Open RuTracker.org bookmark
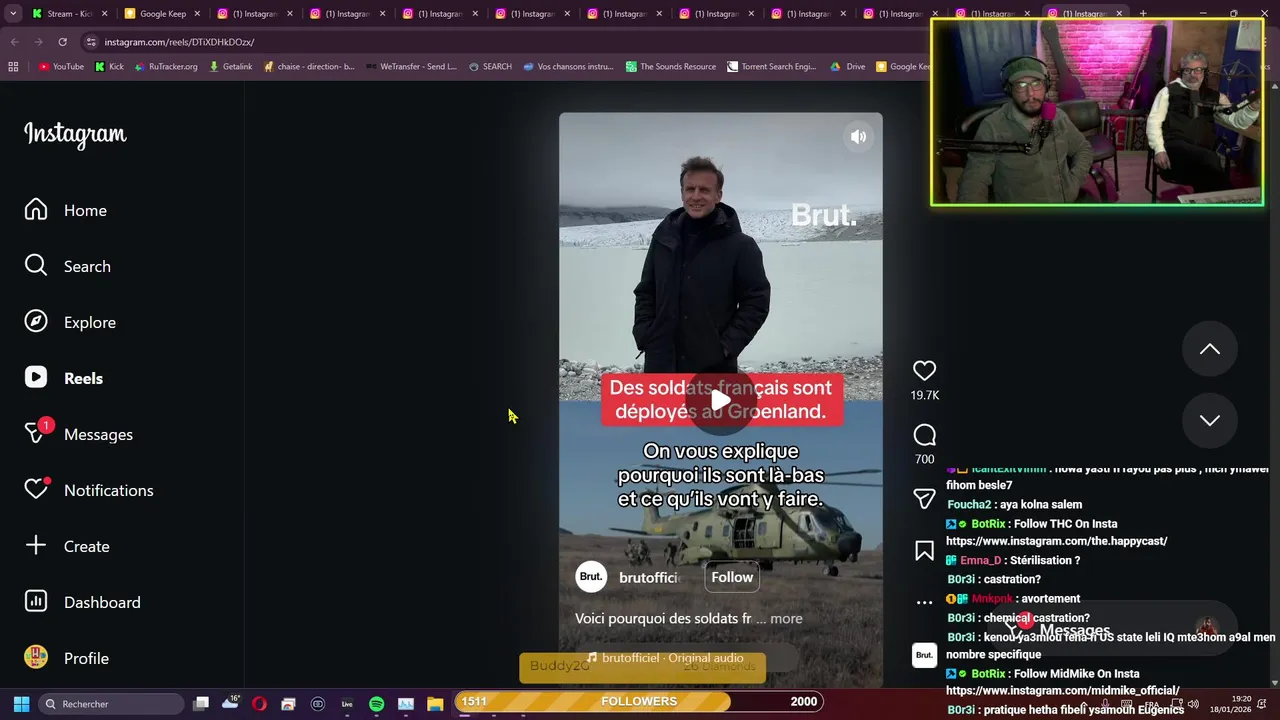The image size is (1280, 720). point(166,67)
